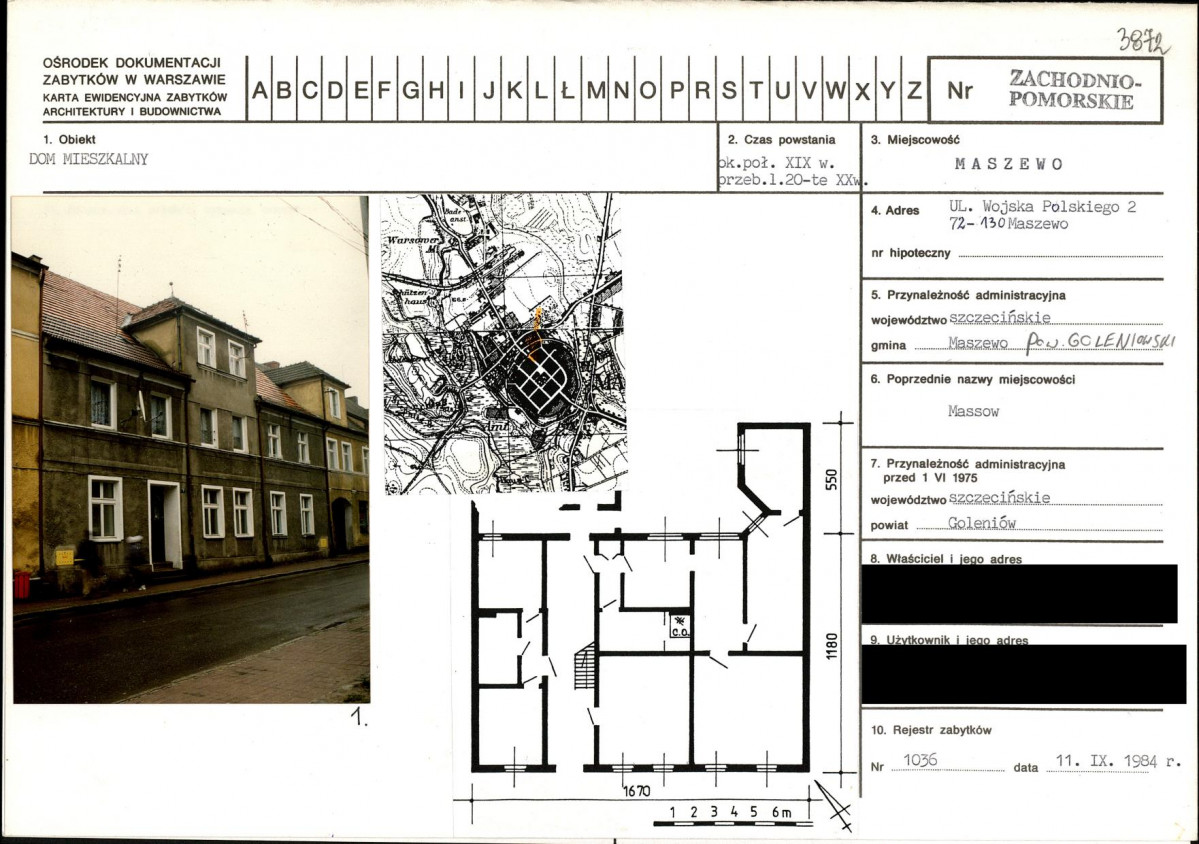Click the letter A box
Screen dimensions: 1199x844
[260, 89]
